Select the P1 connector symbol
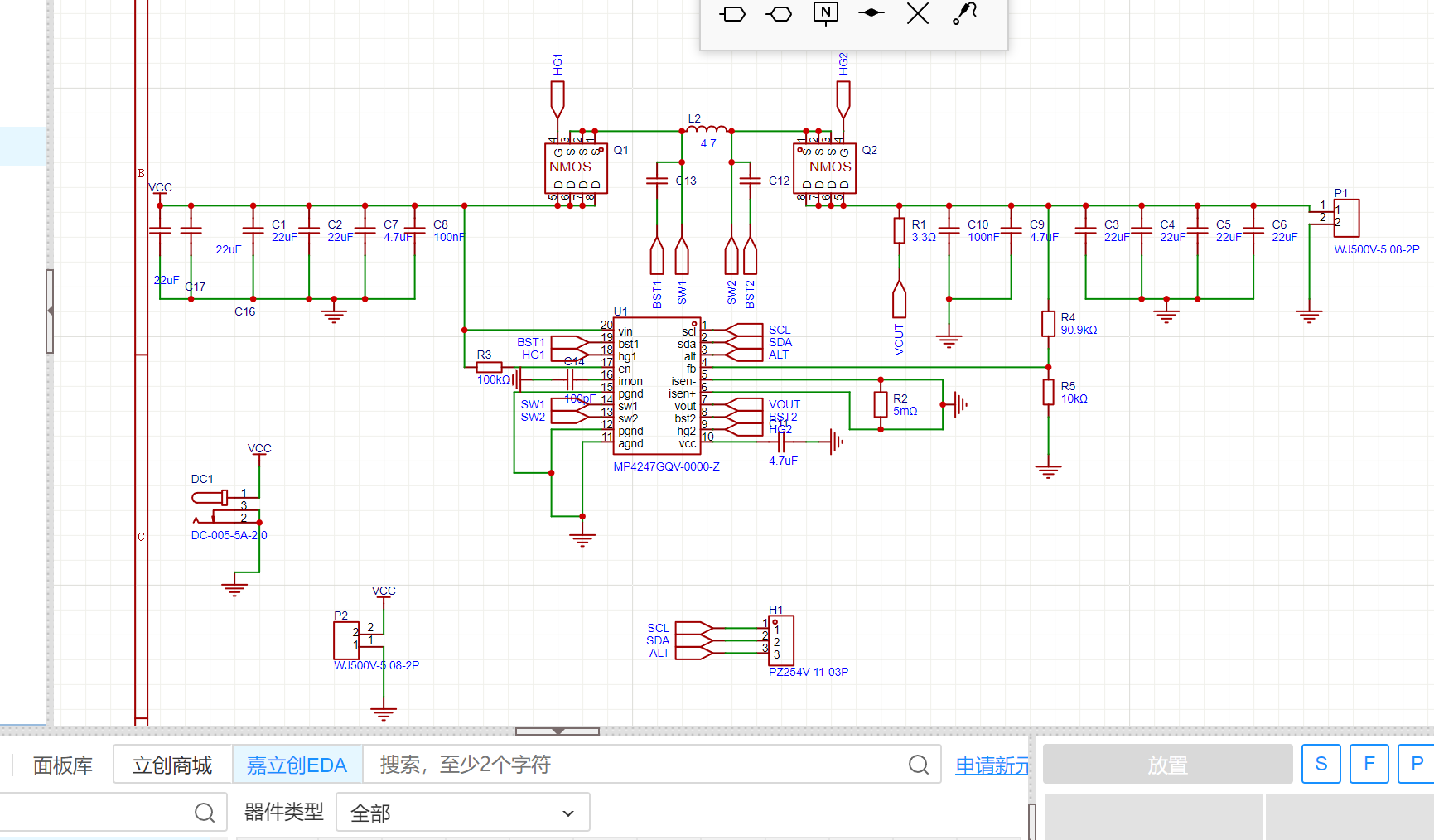This screenshot has height=840, width=1434. [1345, 218]
